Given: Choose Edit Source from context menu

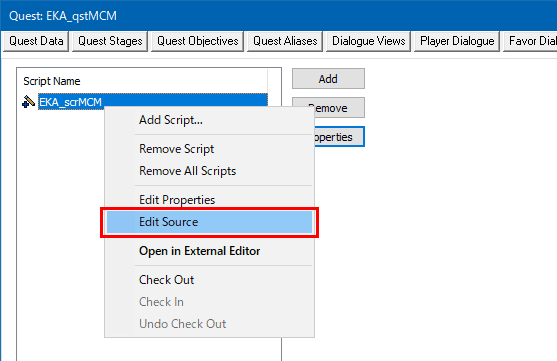Looking at the screenshot, I should (209, 222).
